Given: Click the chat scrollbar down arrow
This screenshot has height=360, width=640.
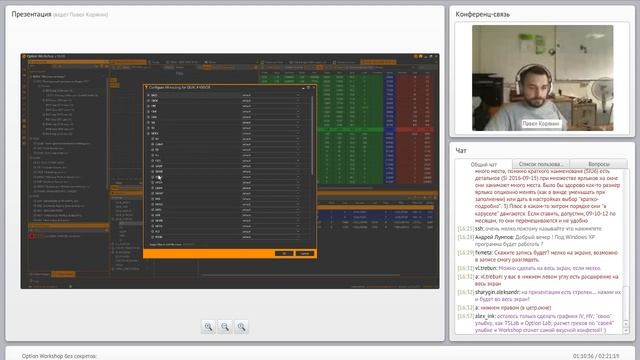Looking at the screenshot, I should coord(627,331).
